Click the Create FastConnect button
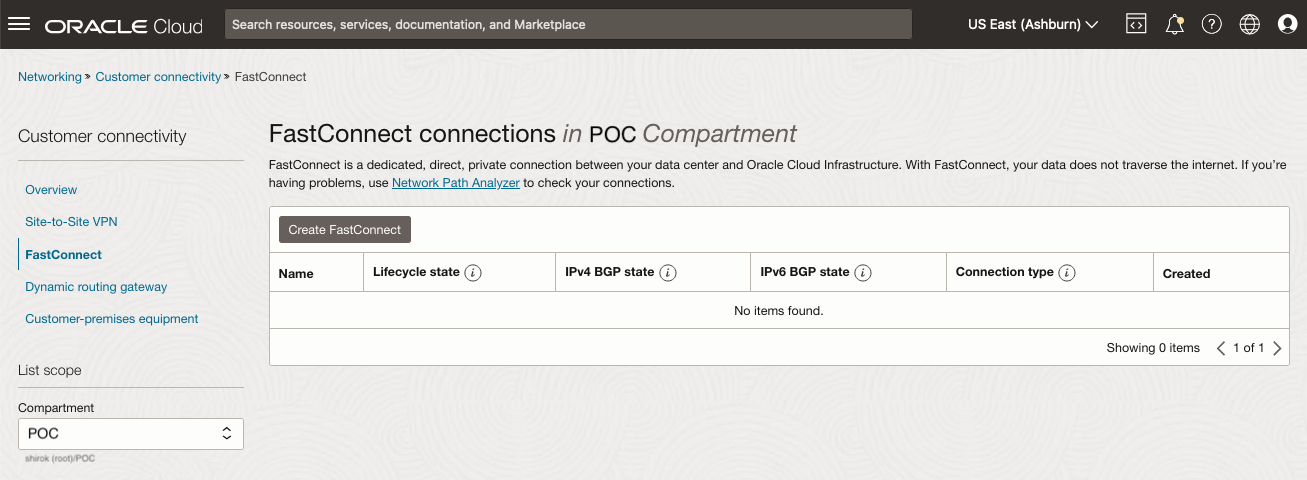 (344, 230)
